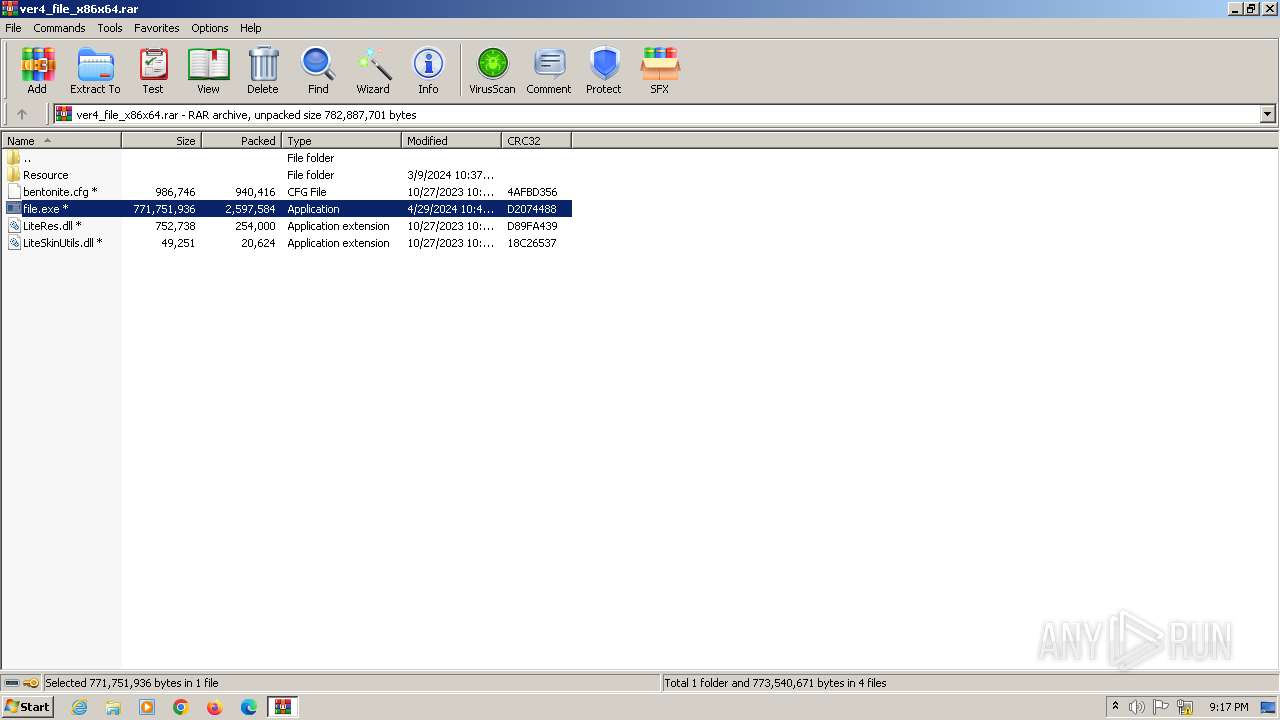Show hidden tray icons arrow
Viewport: 1280px width, 720px height.
click(1115, 707)
